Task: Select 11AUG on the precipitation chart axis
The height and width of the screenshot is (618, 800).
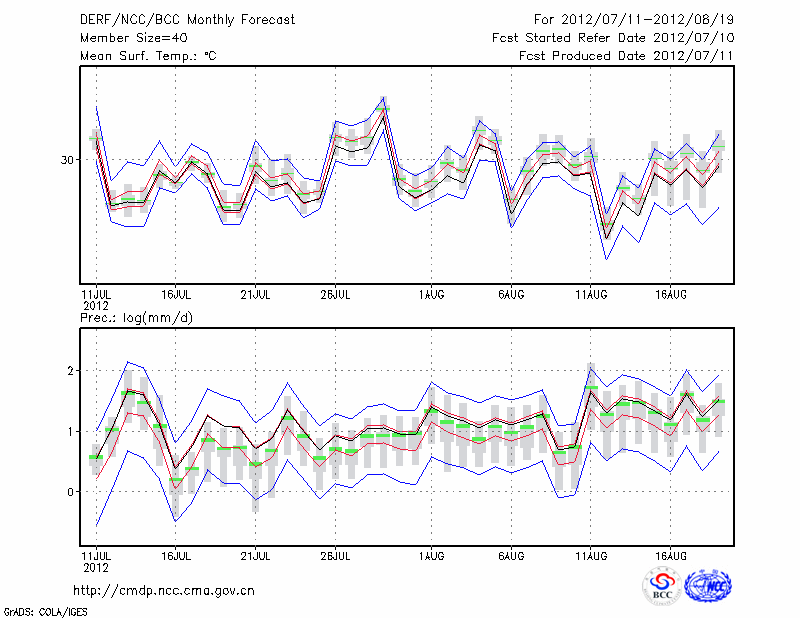Action: (x=591, y=554)
